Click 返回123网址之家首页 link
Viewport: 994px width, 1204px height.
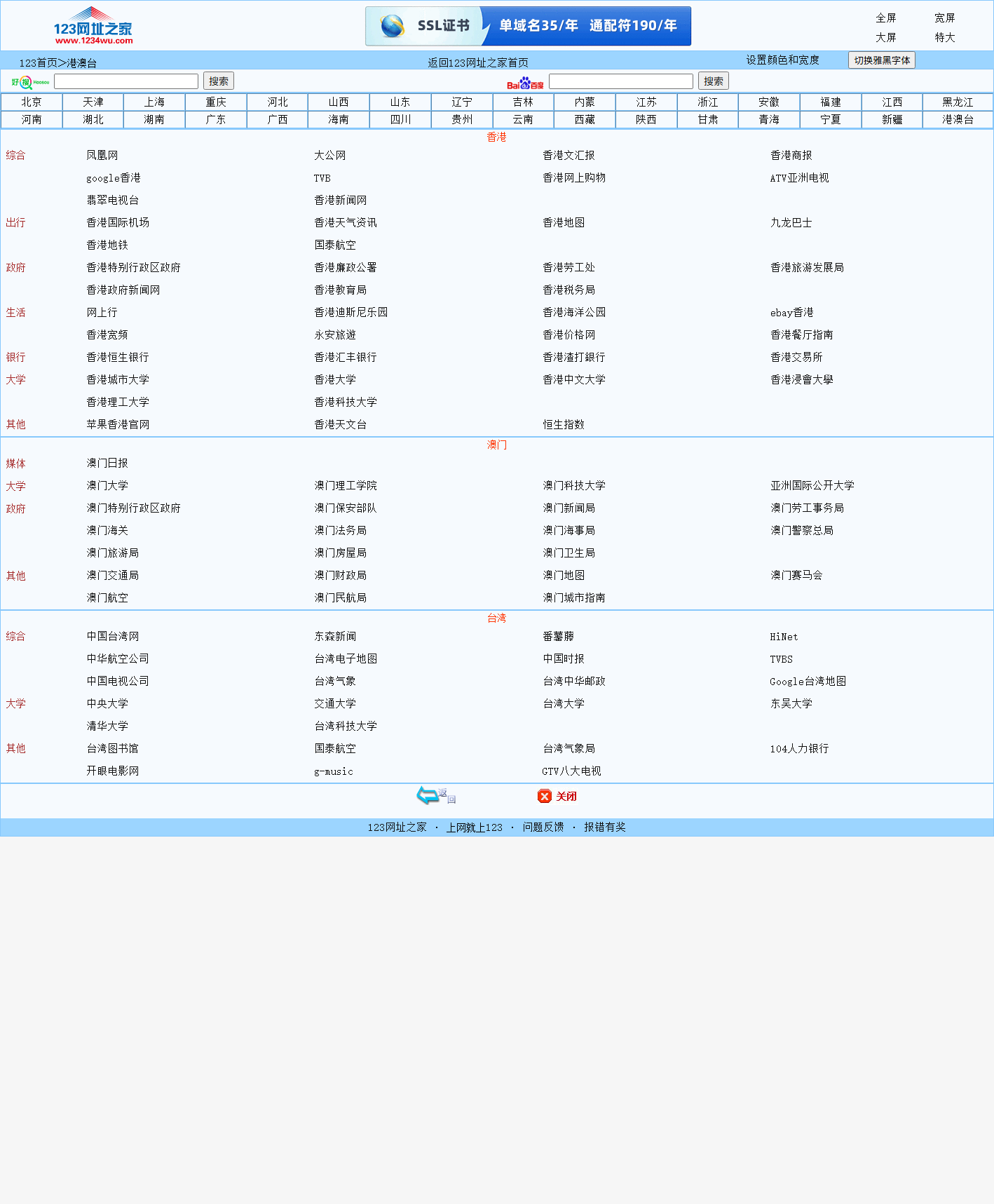point(478,63)
